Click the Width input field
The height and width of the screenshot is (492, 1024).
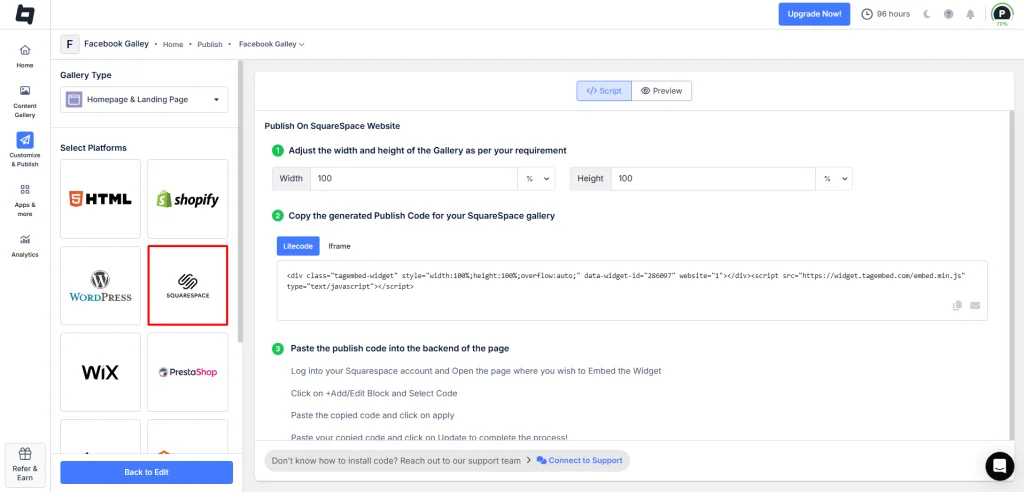click(x=414, y=178)
